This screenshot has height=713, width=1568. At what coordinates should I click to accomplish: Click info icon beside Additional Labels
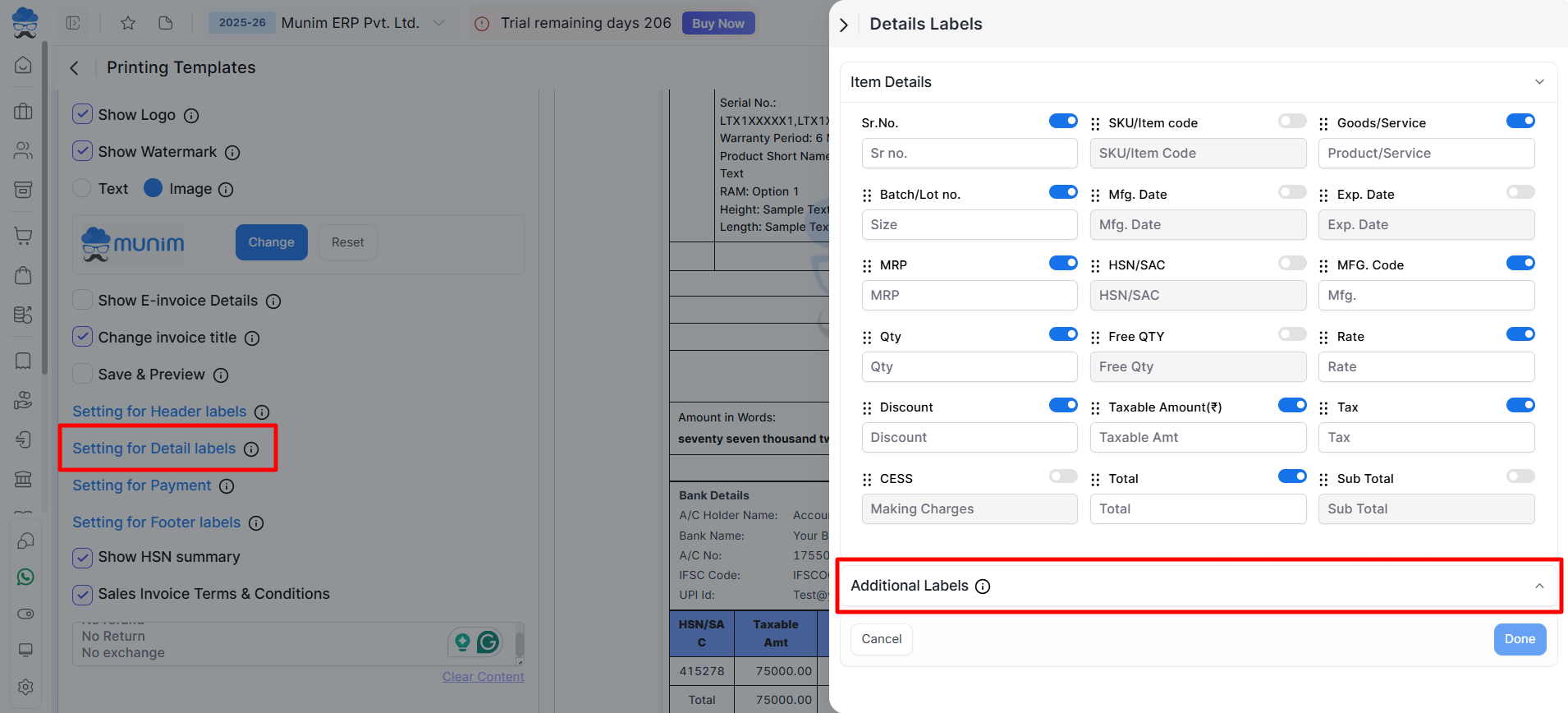983,586
